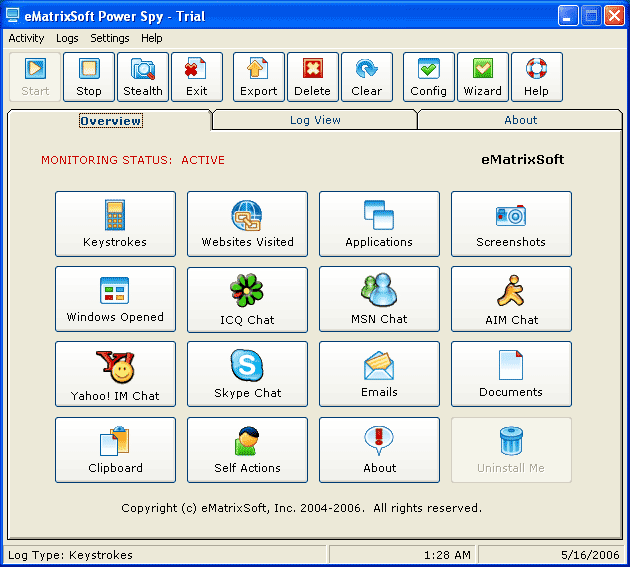Click the title bar application icon
The width and height of the screenshot is (630, 567).
click(12, 16)
